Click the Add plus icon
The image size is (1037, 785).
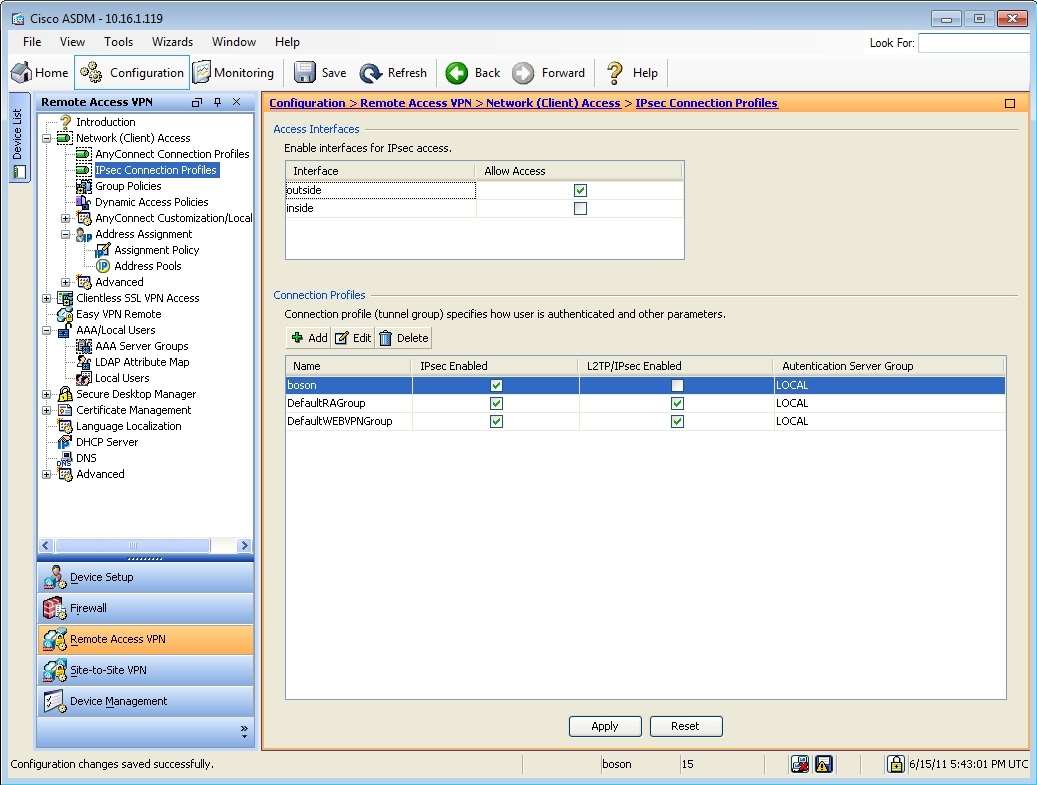(x=298, y=338)
